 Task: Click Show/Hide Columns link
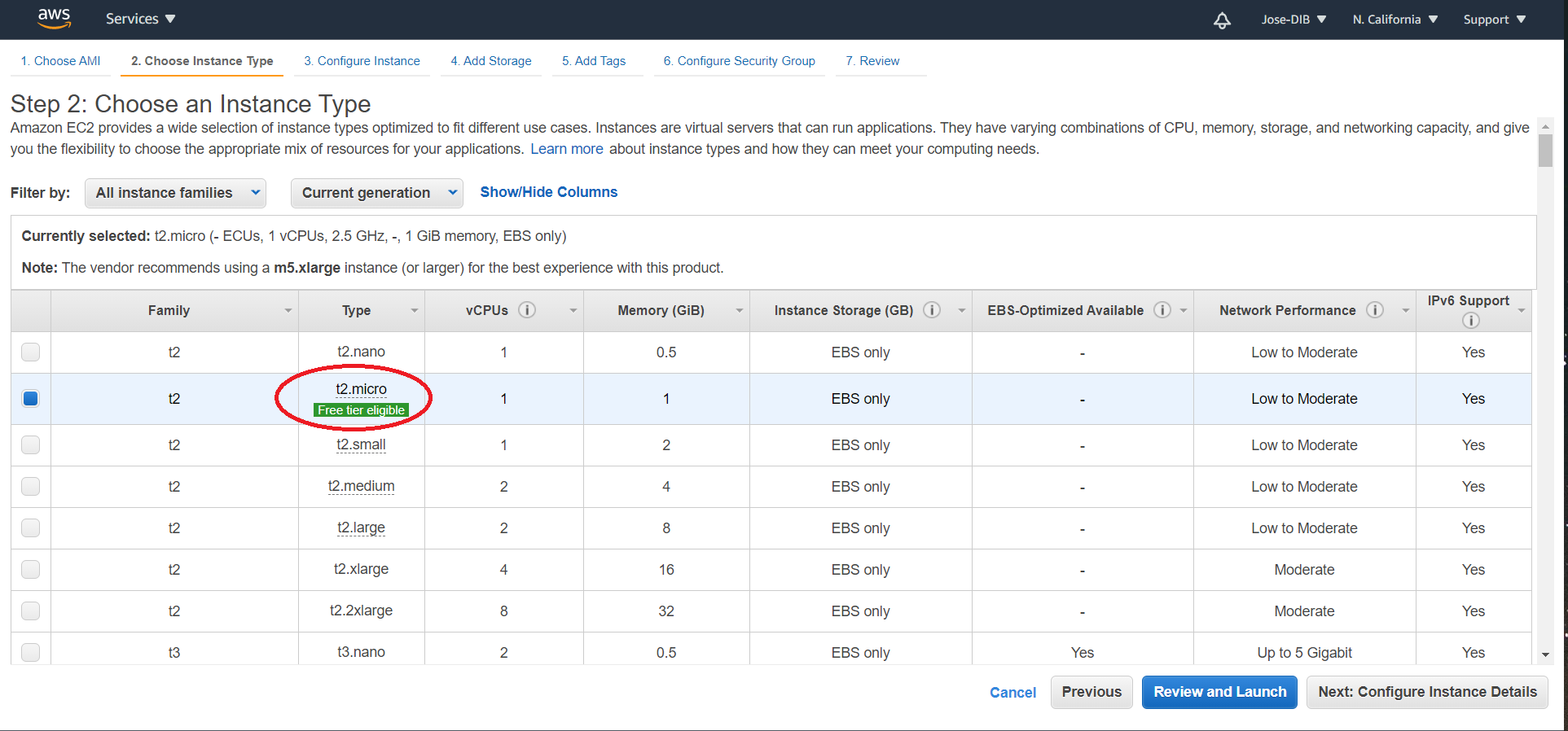click(549, 192)
